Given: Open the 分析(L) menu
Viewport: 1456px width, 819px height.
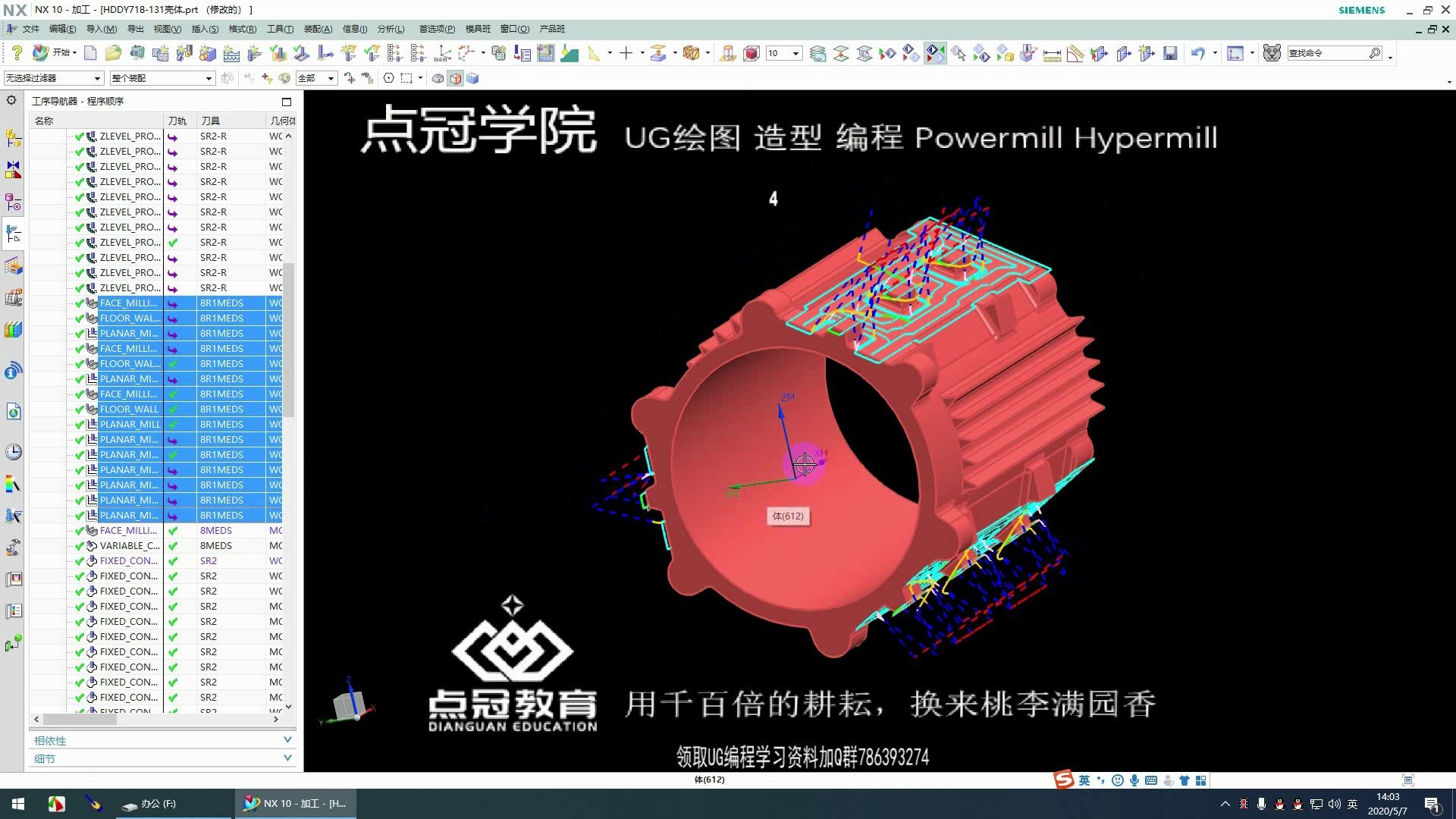Looking at the screenshot, I should (x=391, y=29).
